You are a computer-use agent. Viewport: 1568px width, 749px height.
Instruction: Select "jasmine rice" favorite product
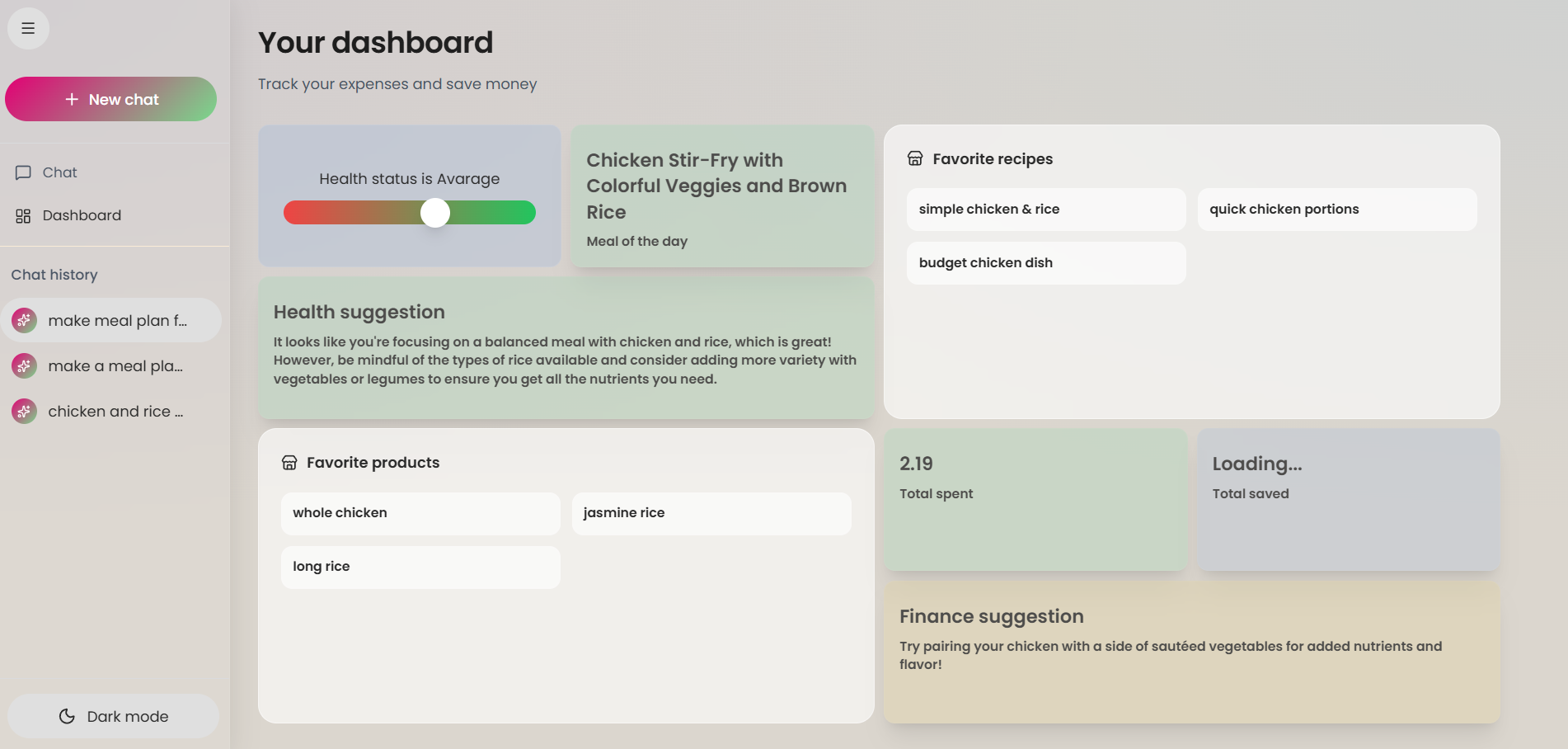click(x=711, y=513)
